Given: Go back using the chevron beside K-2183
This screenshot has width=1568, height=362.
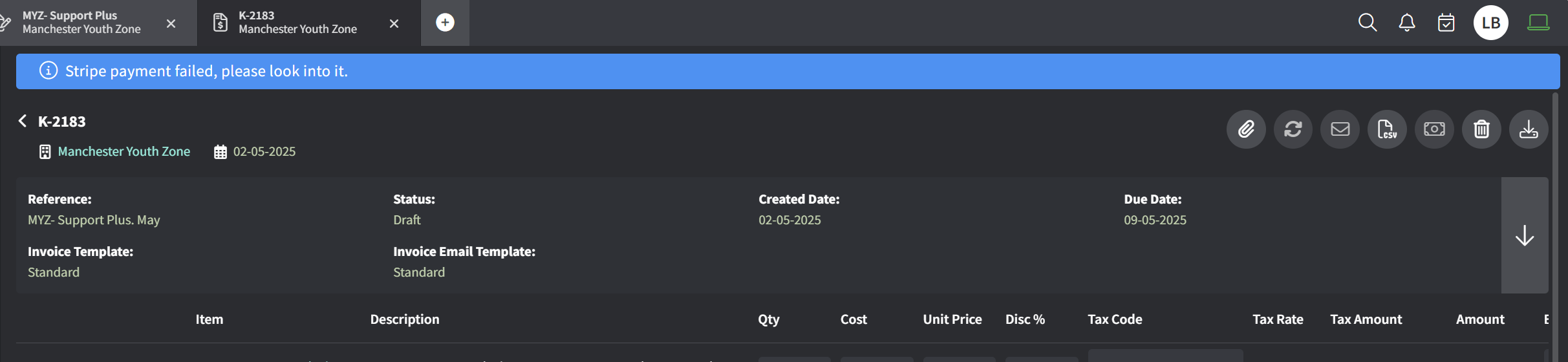Looking at the screenshot, I should pos(23,121).
